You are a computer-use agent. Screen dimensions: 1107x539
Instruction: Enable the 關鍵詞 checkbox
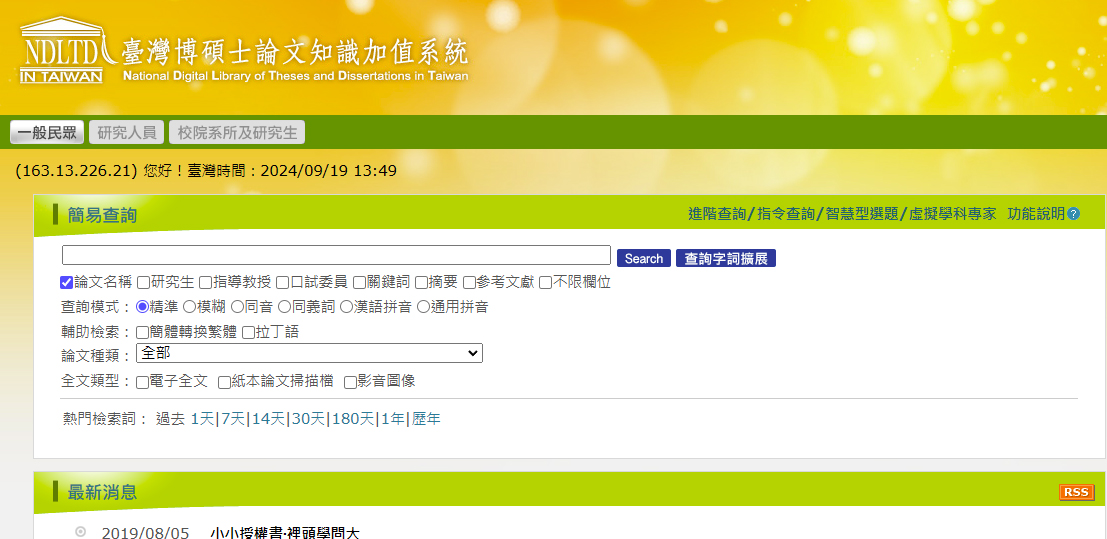[x=359, y=283]
